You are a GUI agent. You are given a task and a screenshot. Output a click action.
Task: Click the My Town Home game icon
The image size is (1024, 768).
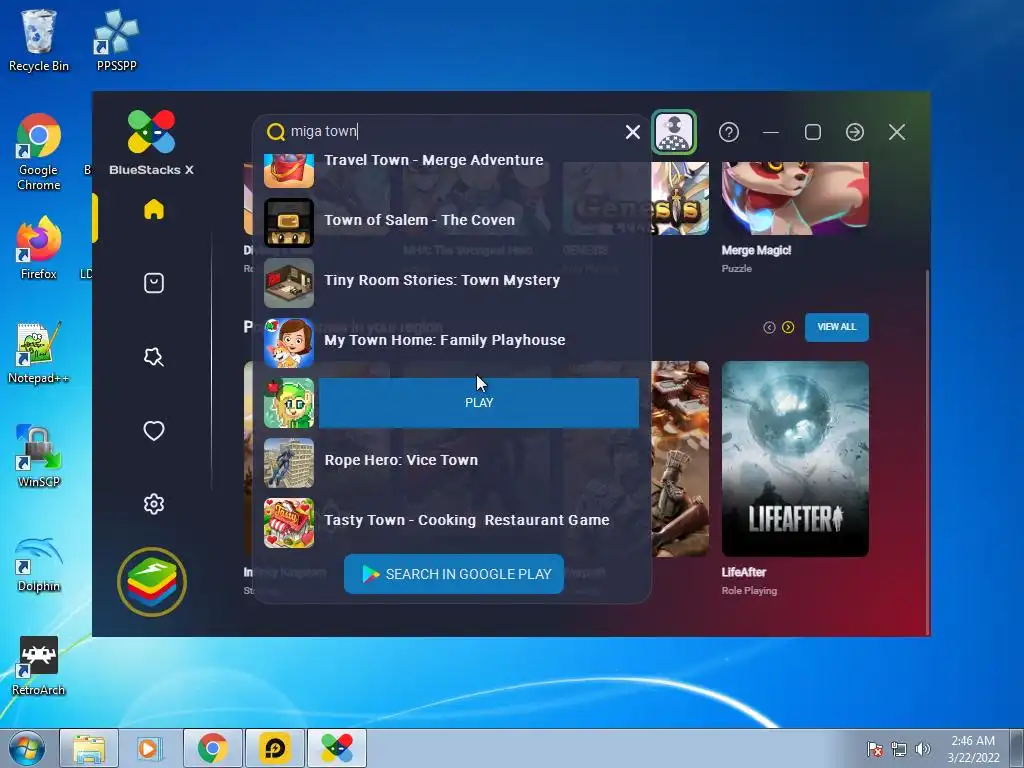pos(289,343)
